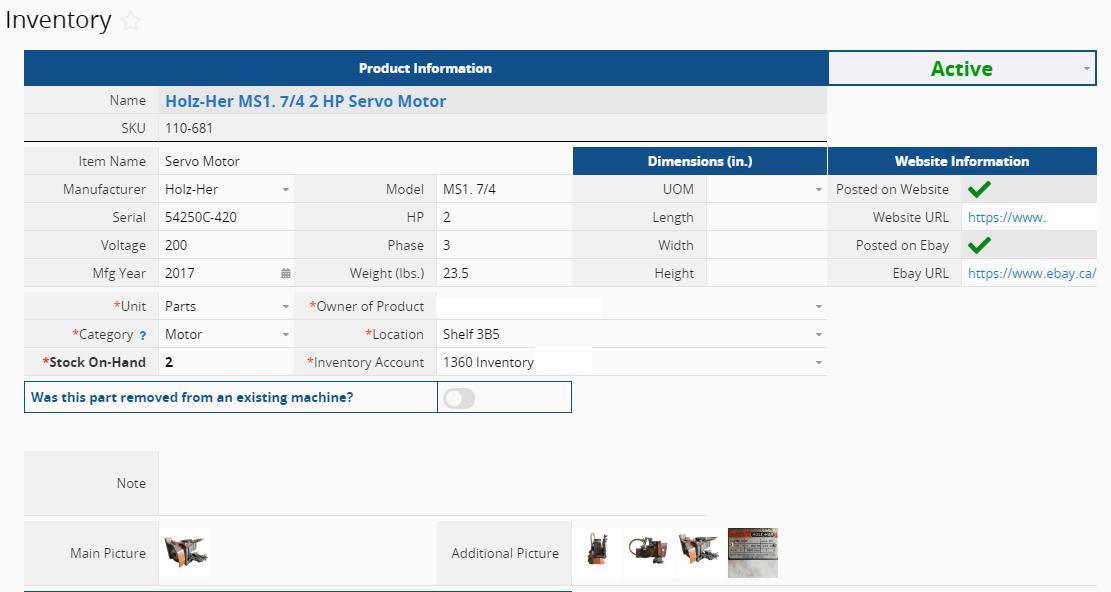
Task: Edit the Serial field 54250C-420
Action: pyautogui.click(x=226, y=217)
